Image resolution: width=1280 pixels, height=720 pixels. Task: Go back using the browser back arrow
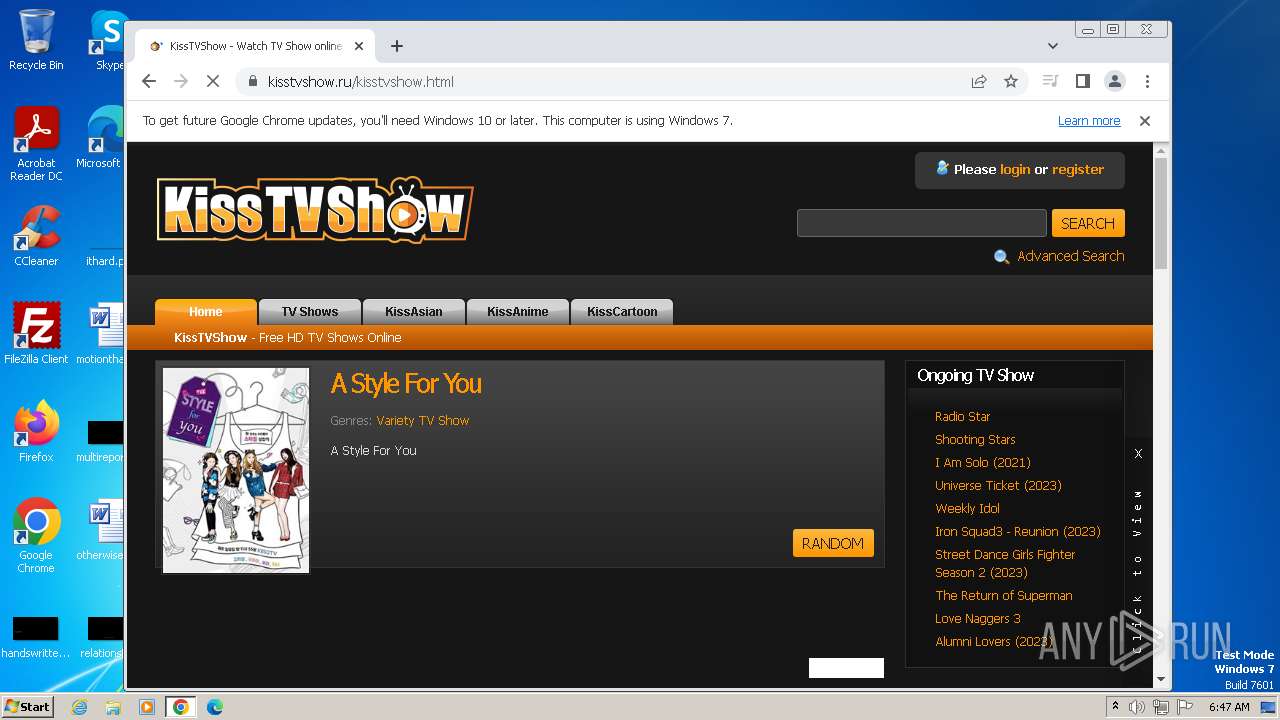click(149, 81)
